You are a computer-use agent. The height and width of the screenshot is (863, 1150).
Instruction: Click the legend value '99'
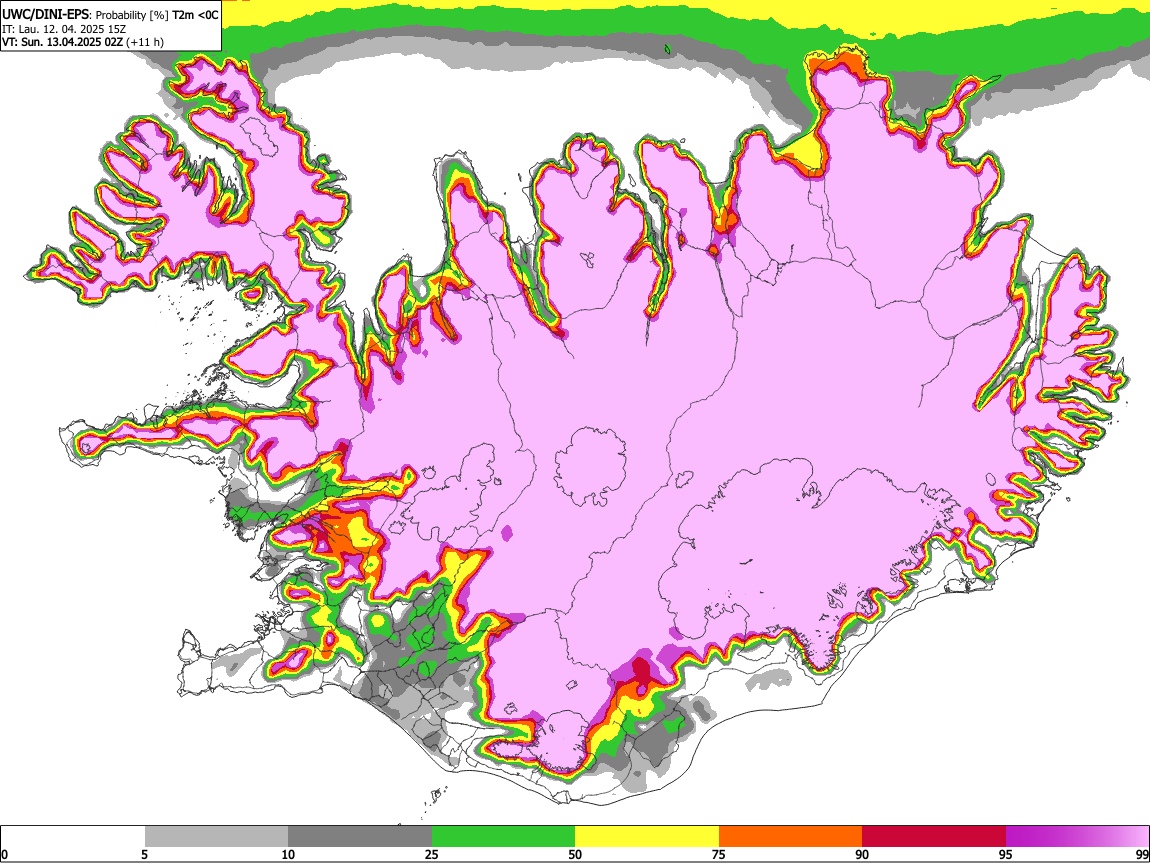tap(1141, 854)
